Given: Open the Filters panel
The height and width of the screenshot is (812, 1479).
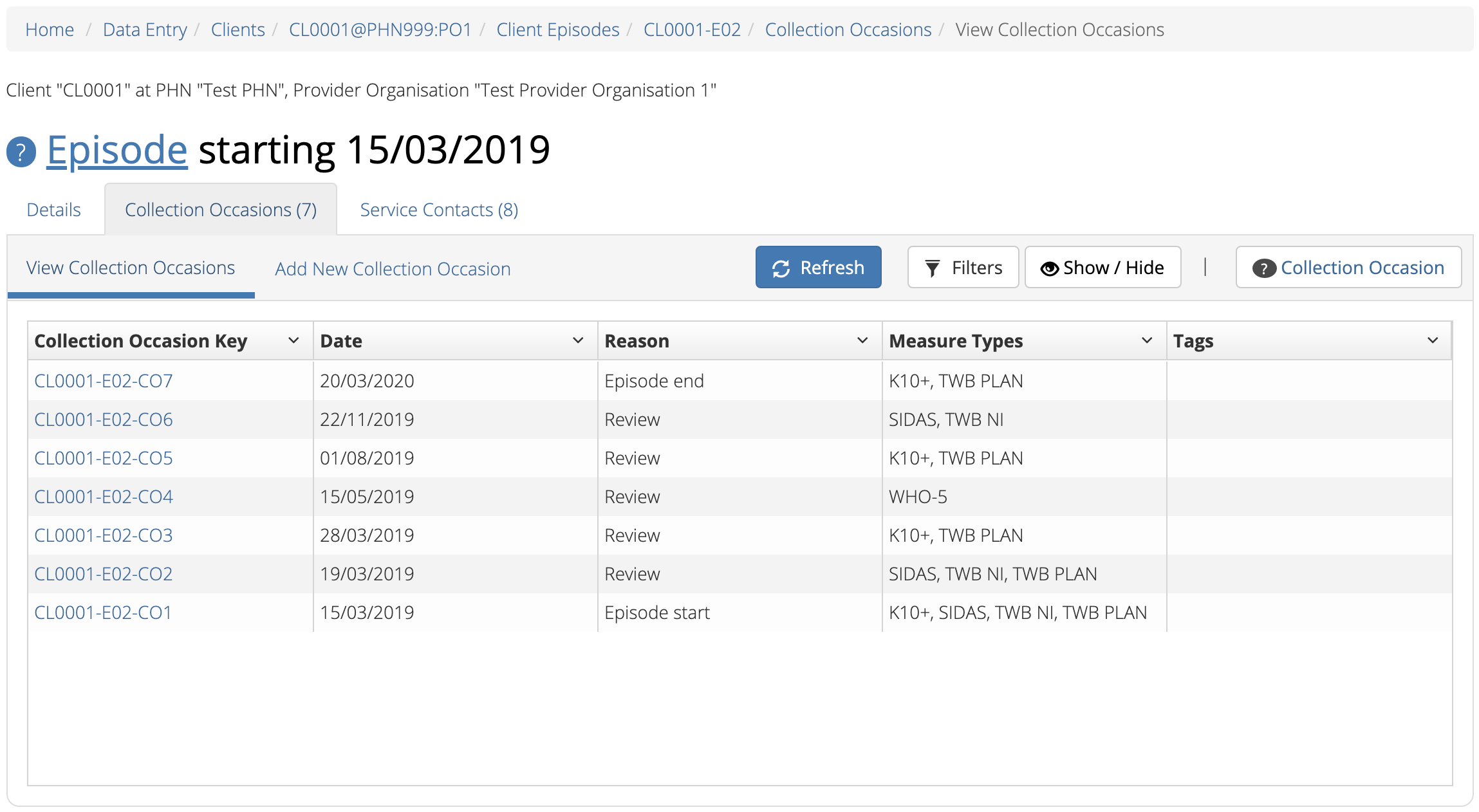Looking at the screenshot, I should pos(963,268).
